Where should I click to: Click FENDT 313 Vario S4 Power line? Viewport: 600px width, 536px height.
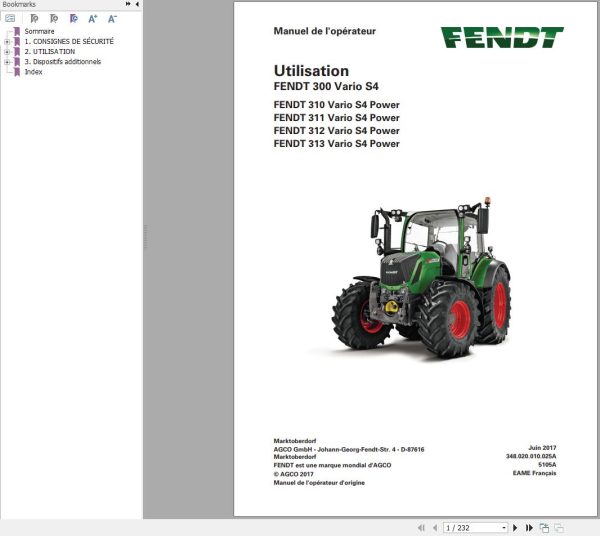pos(336,144)
